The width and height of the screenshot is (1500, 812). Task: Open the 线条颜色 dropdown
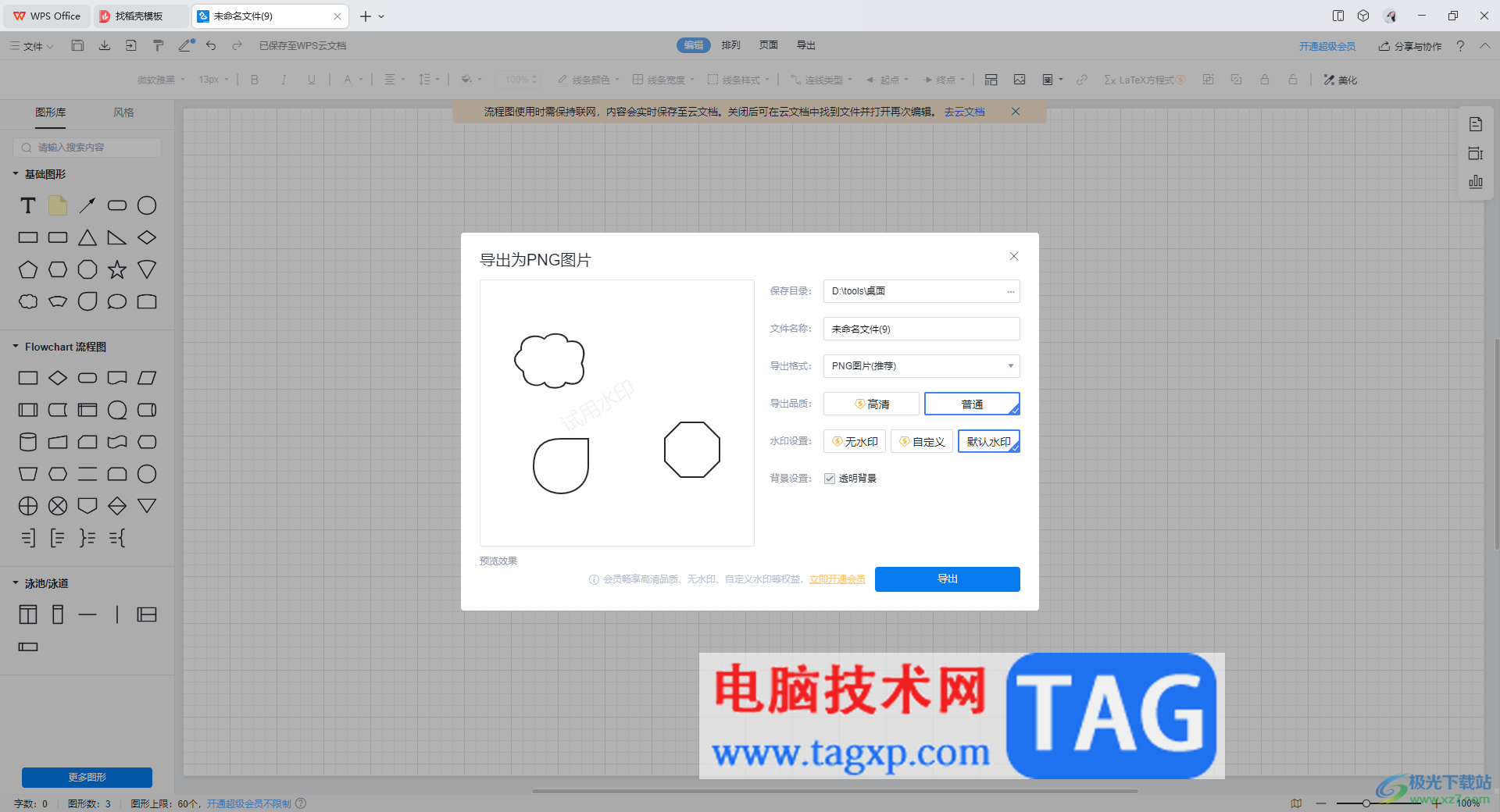tap(588, 80)
